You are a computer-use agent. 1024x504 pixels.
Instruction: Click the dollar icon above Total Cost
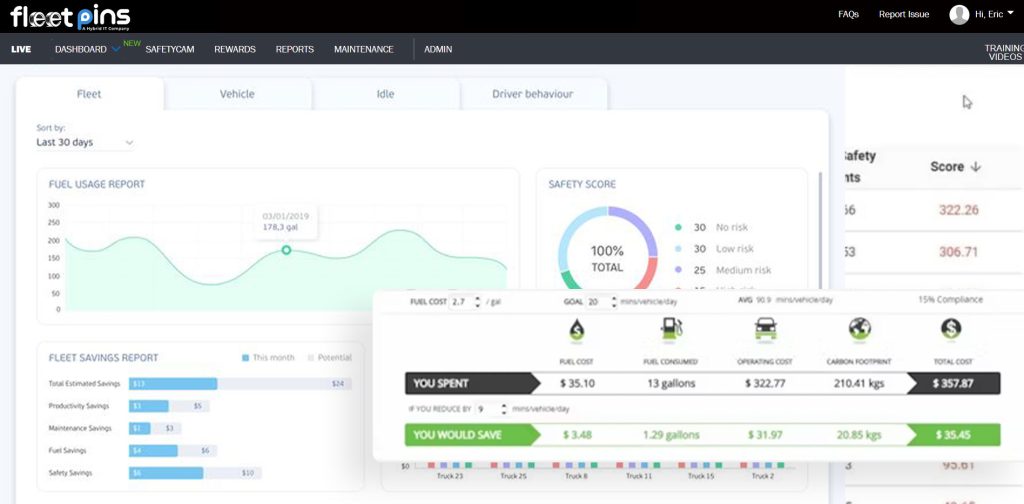[x=951, y=328]
